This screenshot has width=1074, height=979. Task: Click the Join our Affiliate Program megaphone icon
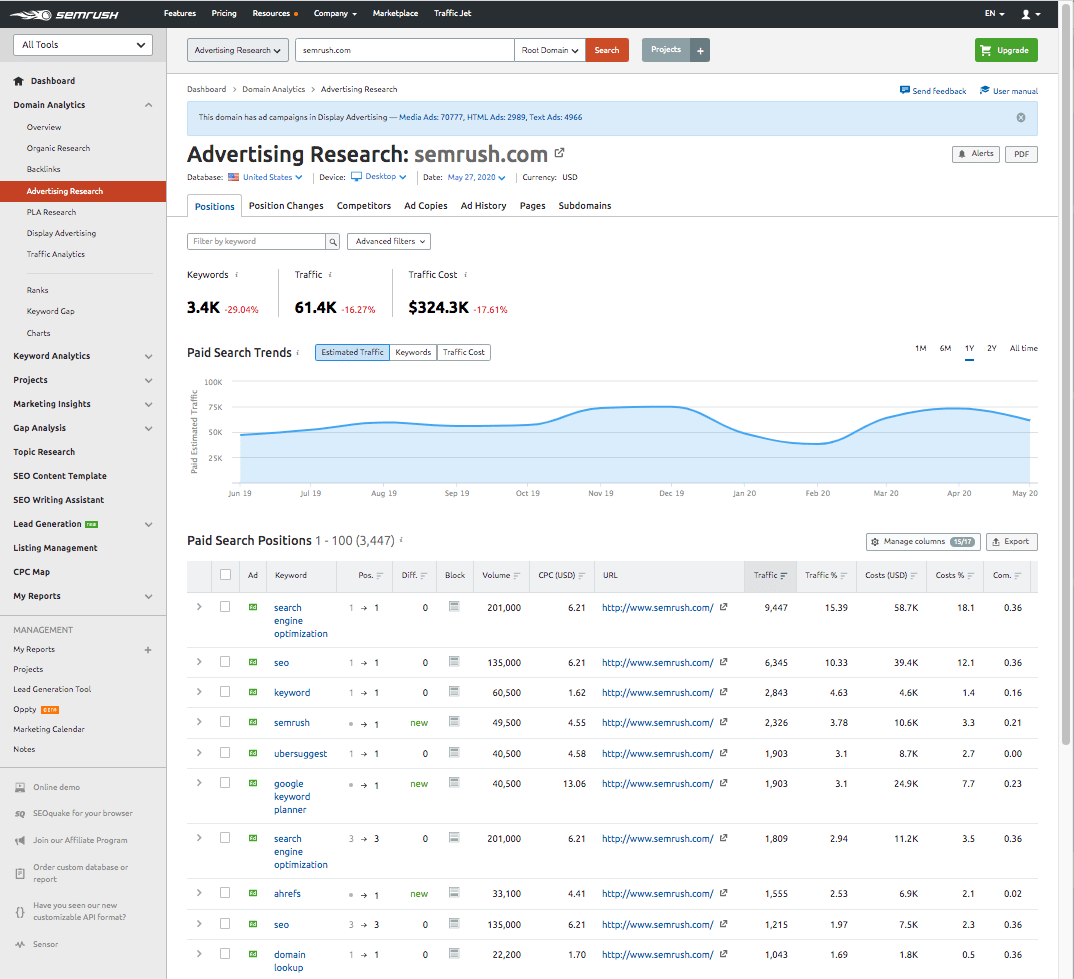coord(20,841)
